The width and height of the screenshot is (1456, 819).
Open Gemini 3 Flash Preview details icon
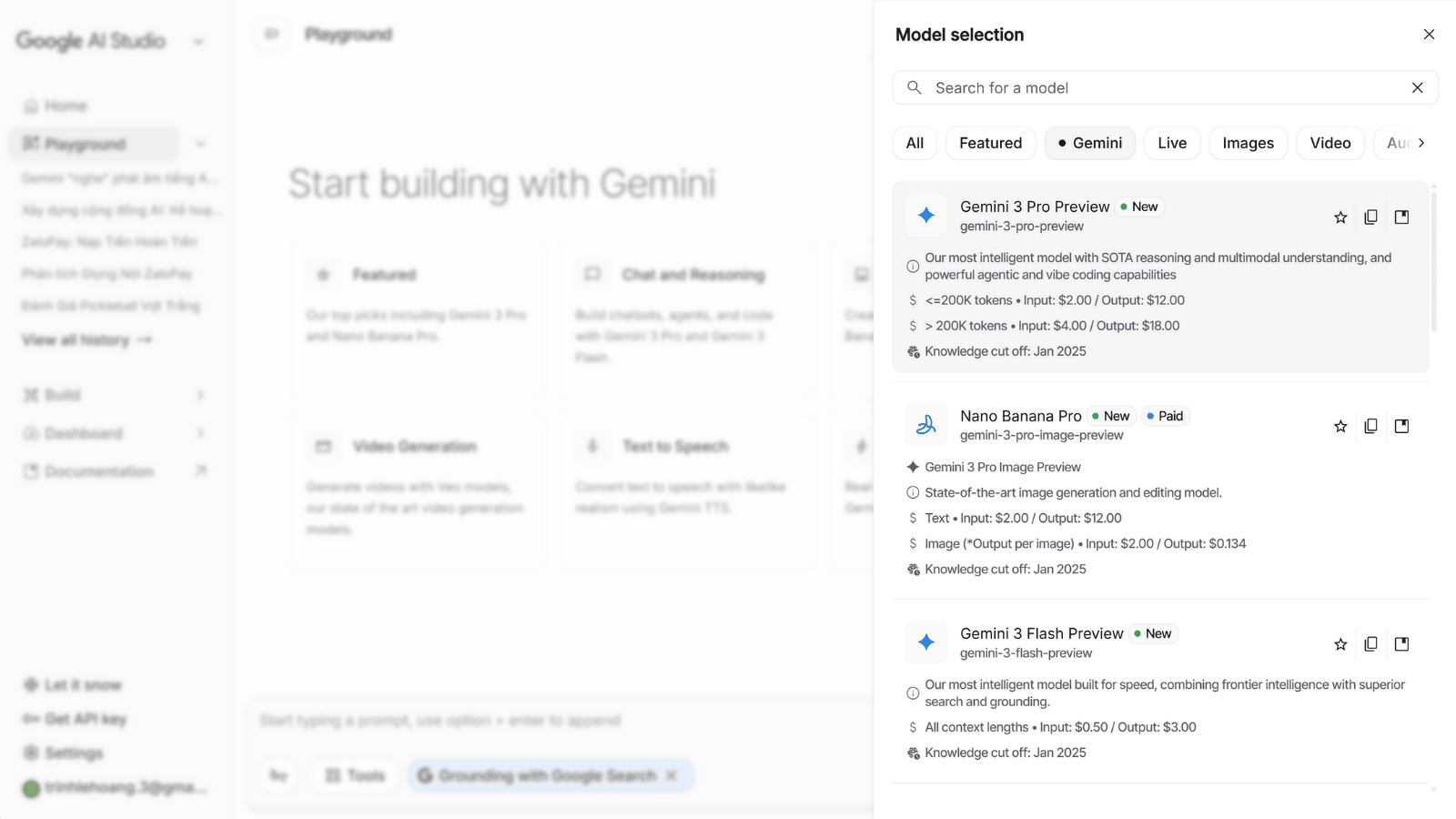(1401, 644)
